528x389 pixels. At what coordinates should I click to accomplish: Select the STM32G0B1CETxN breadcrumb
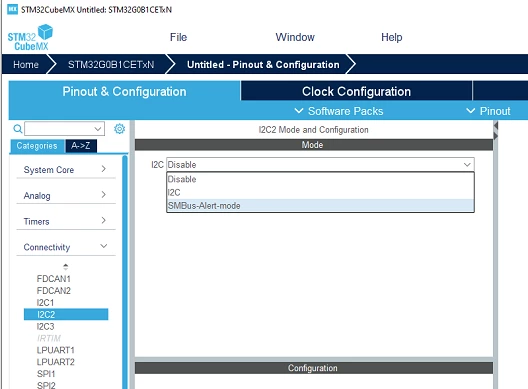point(111,64)
